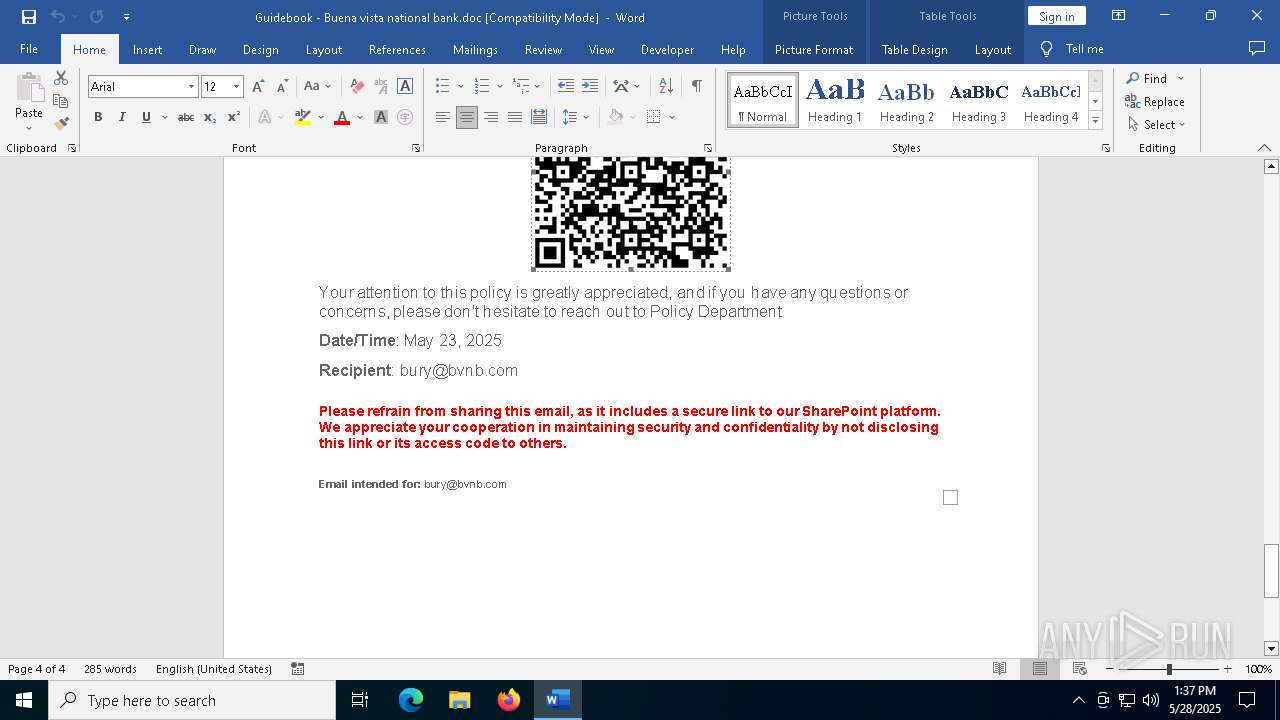Image resolution: width=1280 pixels, height=720 pixels.
Task: Expand the Styles gallery
Action: 1095,121
